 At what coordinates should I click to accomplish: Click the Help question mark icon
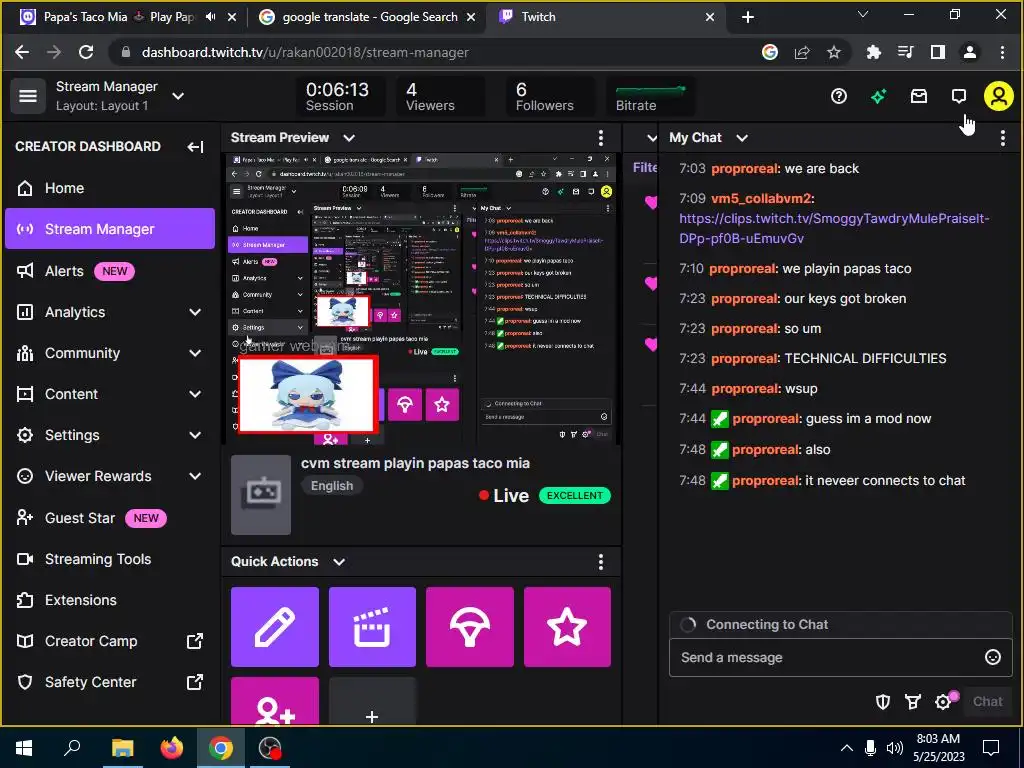pyautogui.click(x=839, y=97)
